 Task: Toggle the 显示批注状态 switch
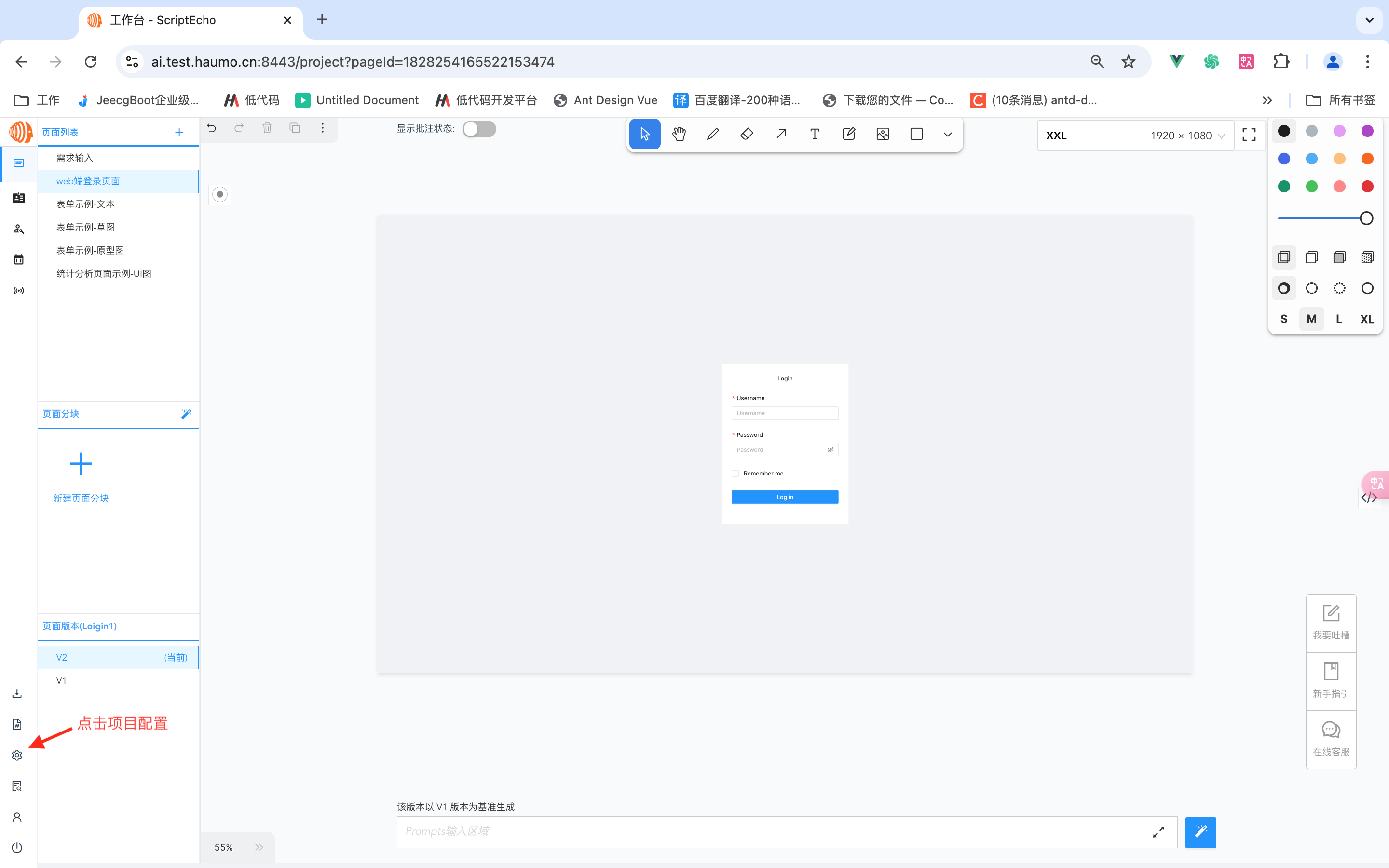coord(479,129)
